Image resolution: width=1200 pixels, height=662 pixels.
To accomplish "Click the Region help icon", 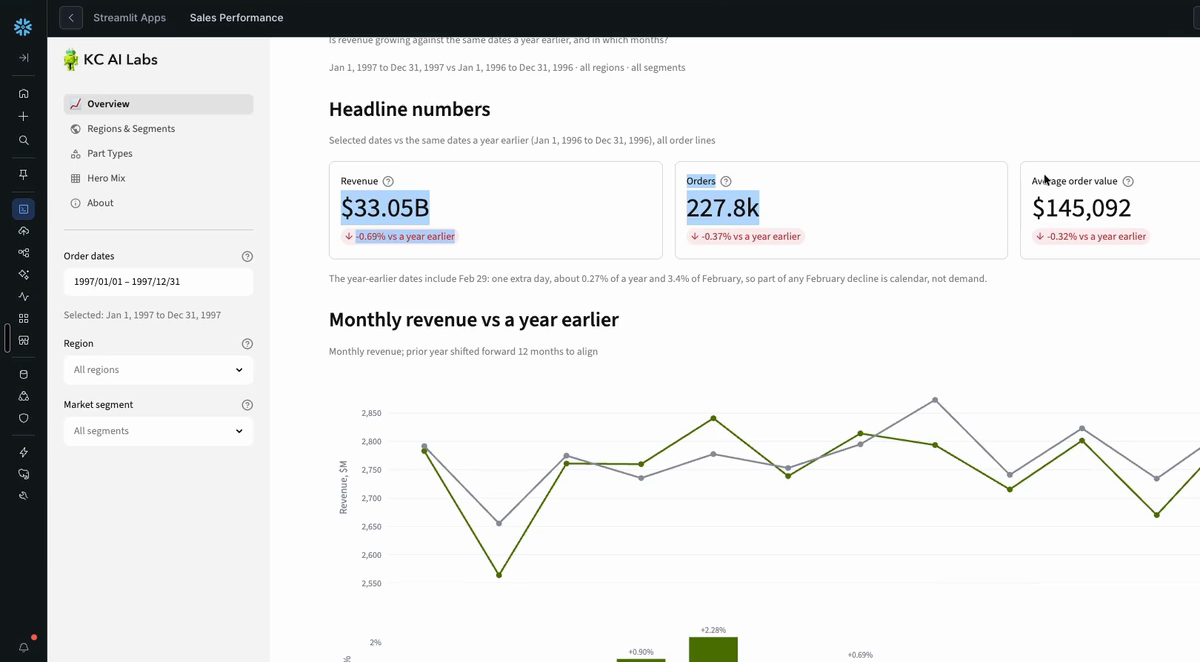I will click(247, 343).
